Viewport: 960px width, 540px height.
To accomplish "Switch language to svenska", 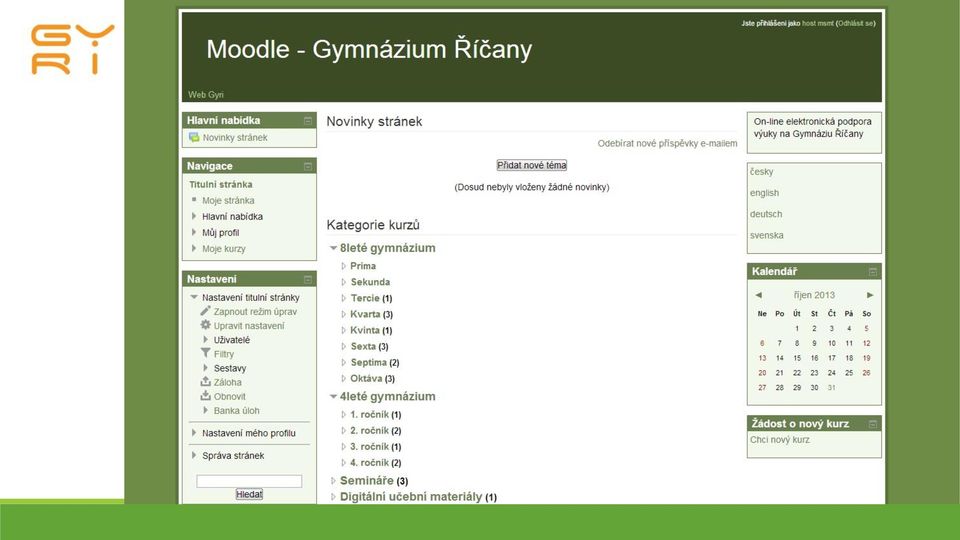I will (x=767, y=235).
